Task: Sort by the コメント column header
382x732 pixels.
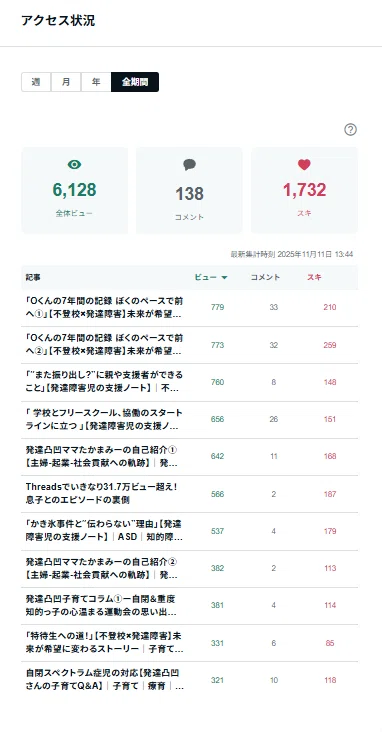Action: 265,277
